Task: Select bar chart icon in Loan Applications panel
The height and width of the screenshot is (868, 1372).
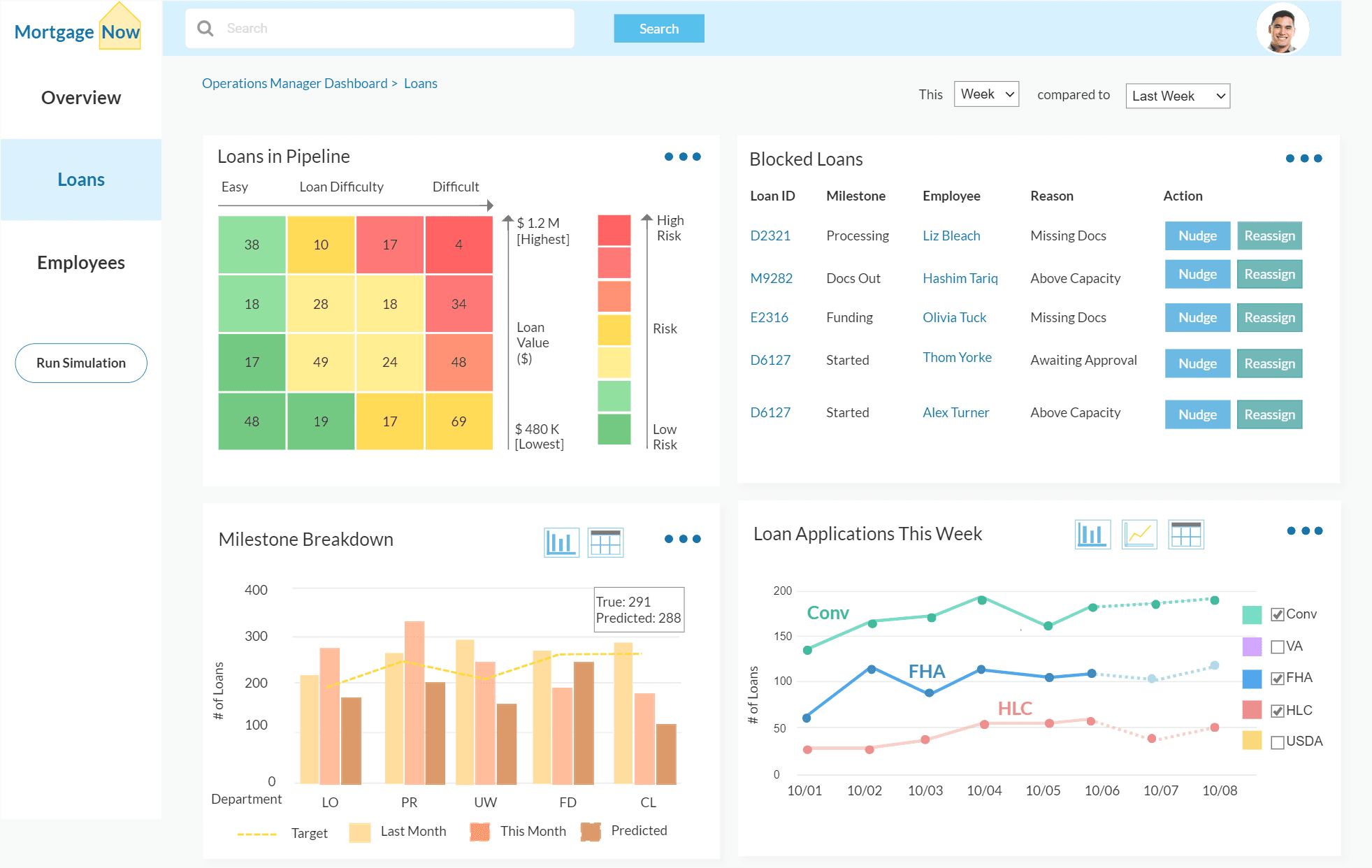Action: tap(1092, 535)
